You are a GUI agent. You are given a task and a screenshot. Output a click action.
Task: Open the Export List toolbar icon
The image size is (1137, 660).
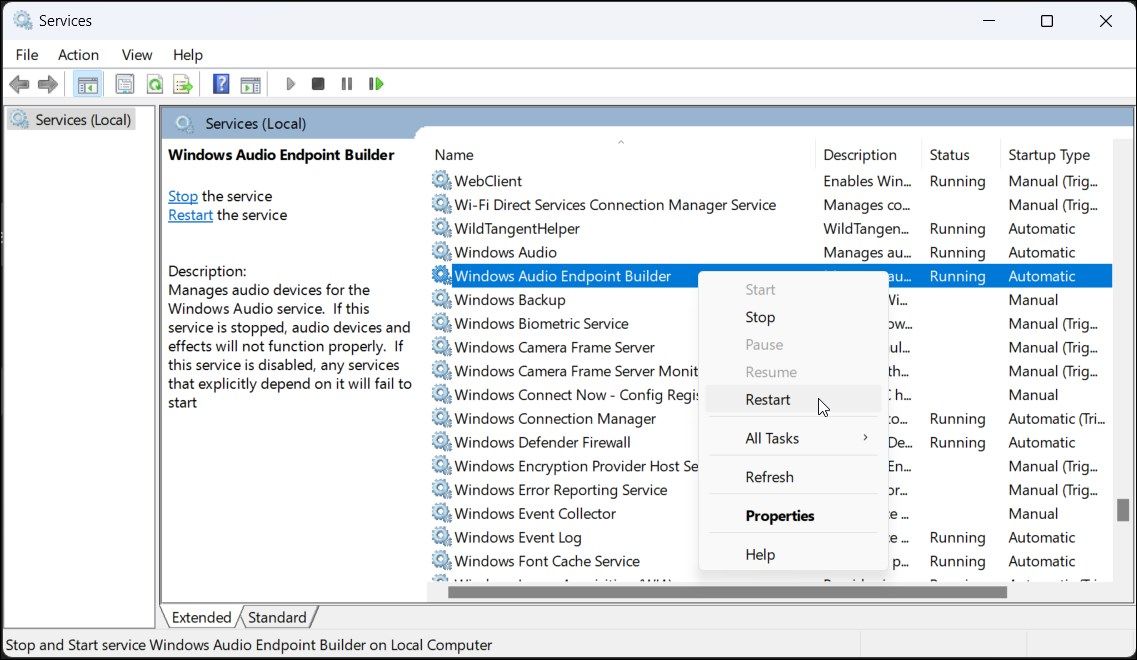183,84
